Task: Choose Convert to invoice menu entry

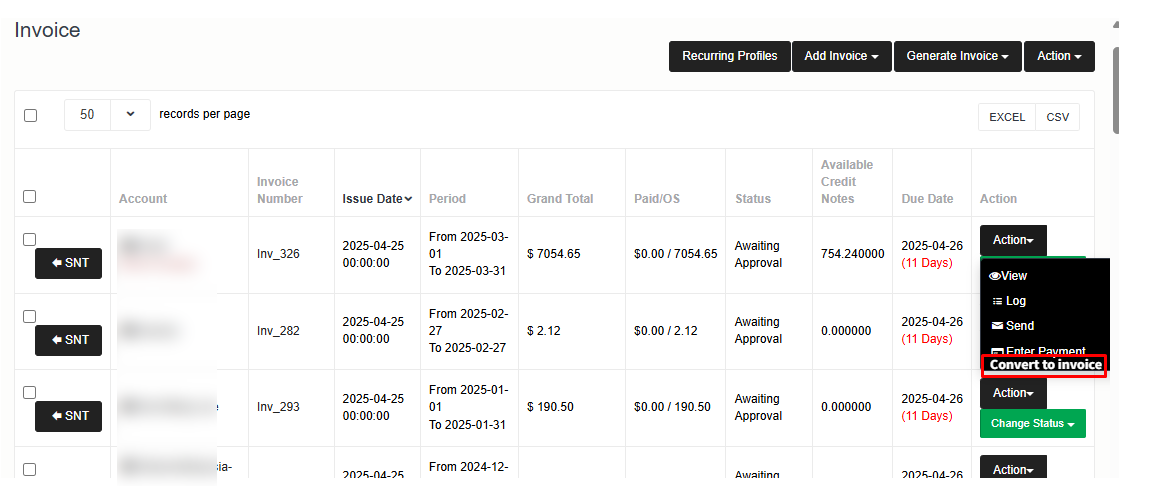Action: tap(1045, 365)
